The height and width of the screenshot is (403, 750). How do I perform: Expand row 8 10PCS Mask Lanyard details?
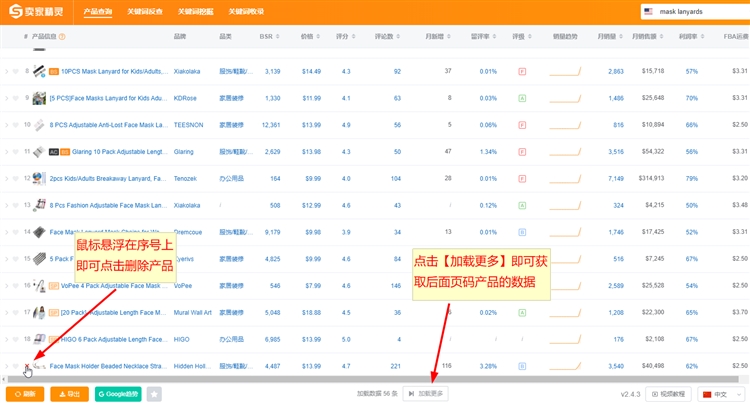6,72
